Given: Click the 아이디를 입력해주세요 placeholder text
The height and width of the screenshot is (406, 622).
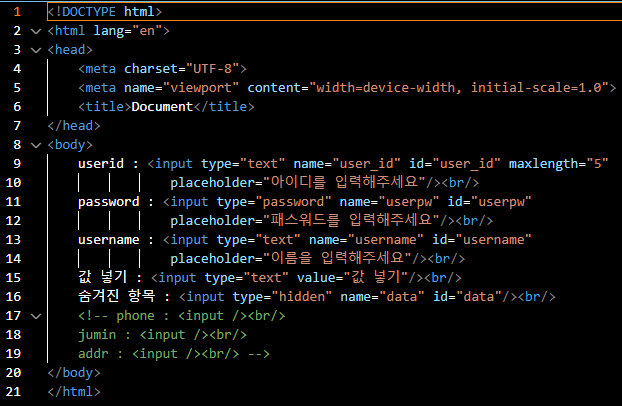Looking at the screenshot, I should coord(344,183).
